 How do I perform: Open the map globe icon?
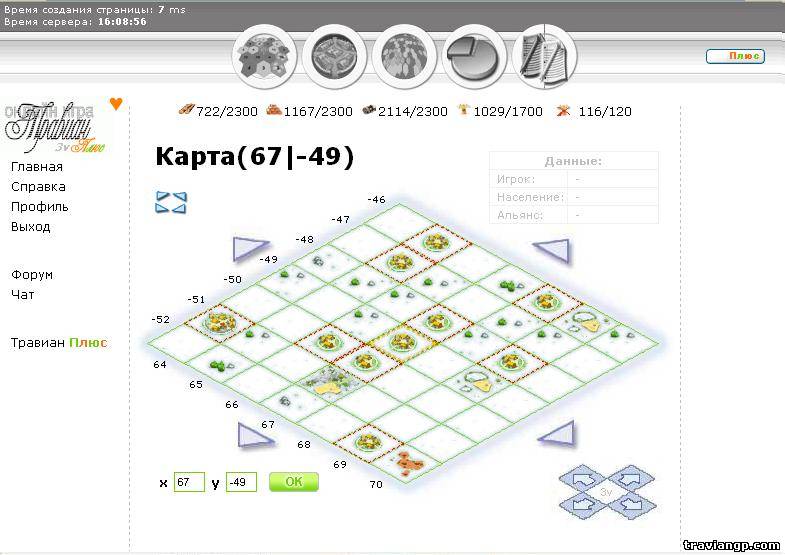[405, 57]
